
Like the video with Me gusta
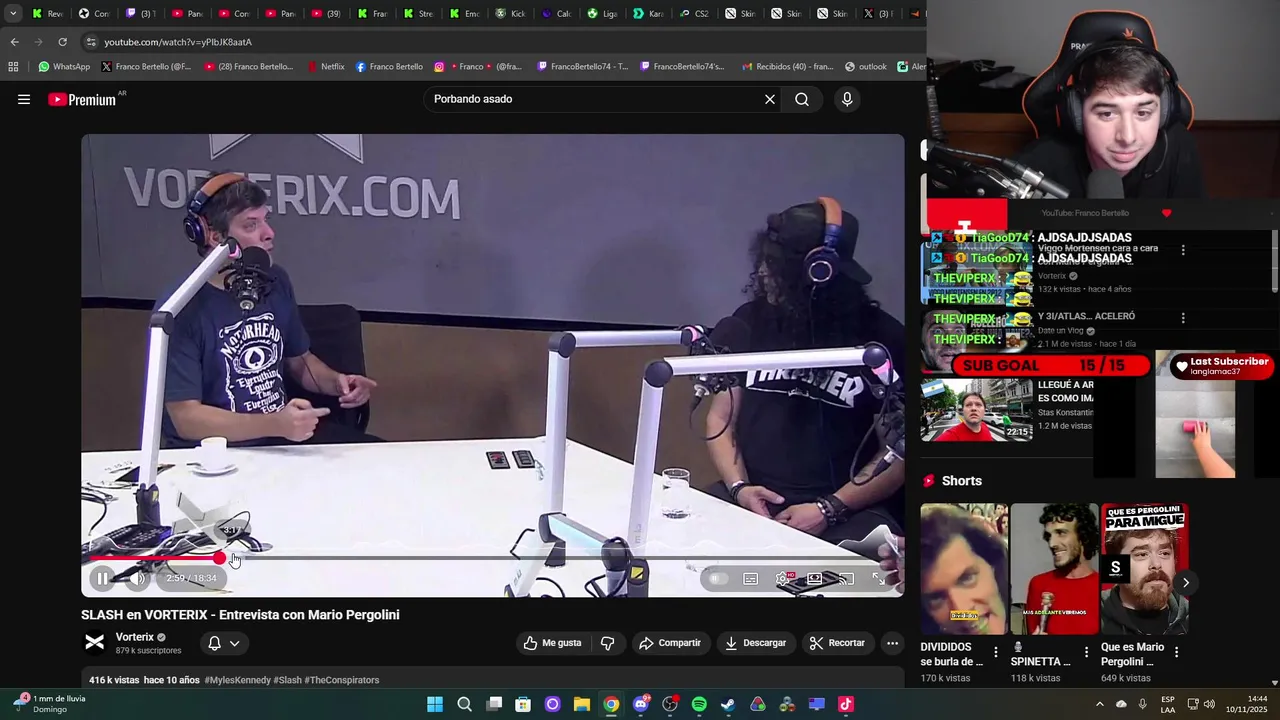pyautogui.click(x=552, y=643)
